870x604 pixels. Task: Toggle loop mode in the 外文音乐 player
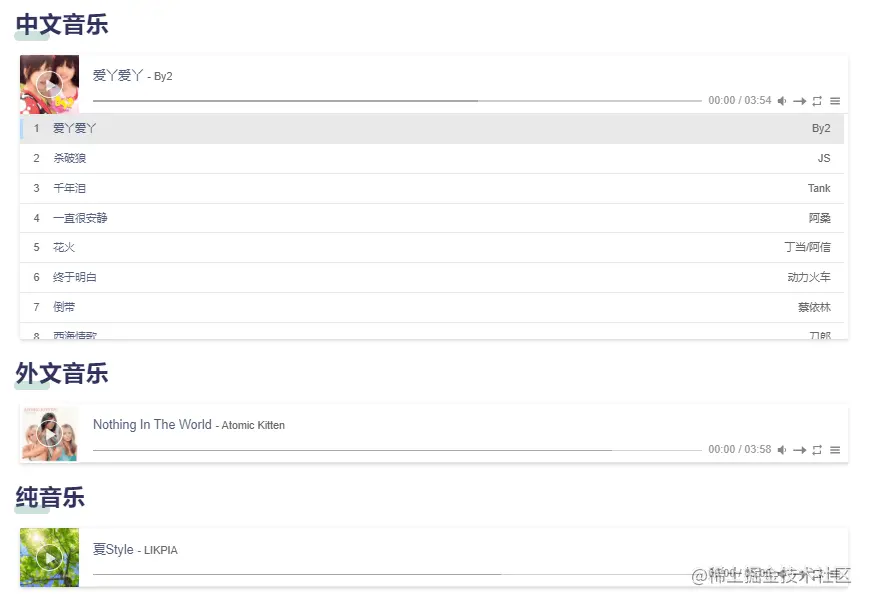coord(817,450)
